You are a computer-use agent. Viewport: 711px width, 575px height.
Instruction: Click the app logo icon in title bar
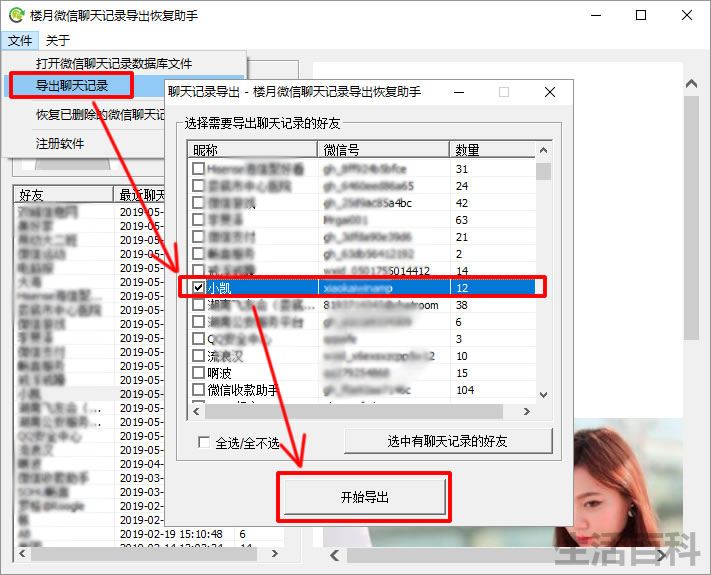(x=16, y=15)
